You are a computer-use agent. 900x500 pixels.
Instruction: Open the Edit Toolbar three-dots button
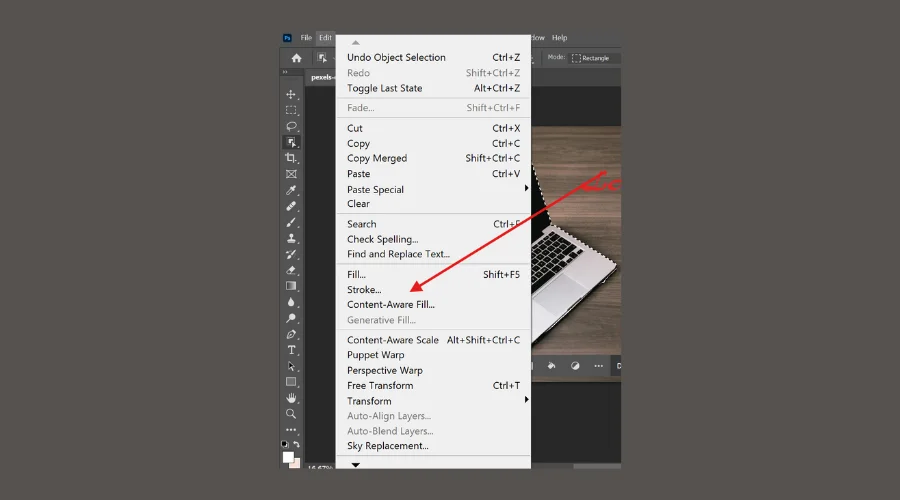tap(291, 429)
